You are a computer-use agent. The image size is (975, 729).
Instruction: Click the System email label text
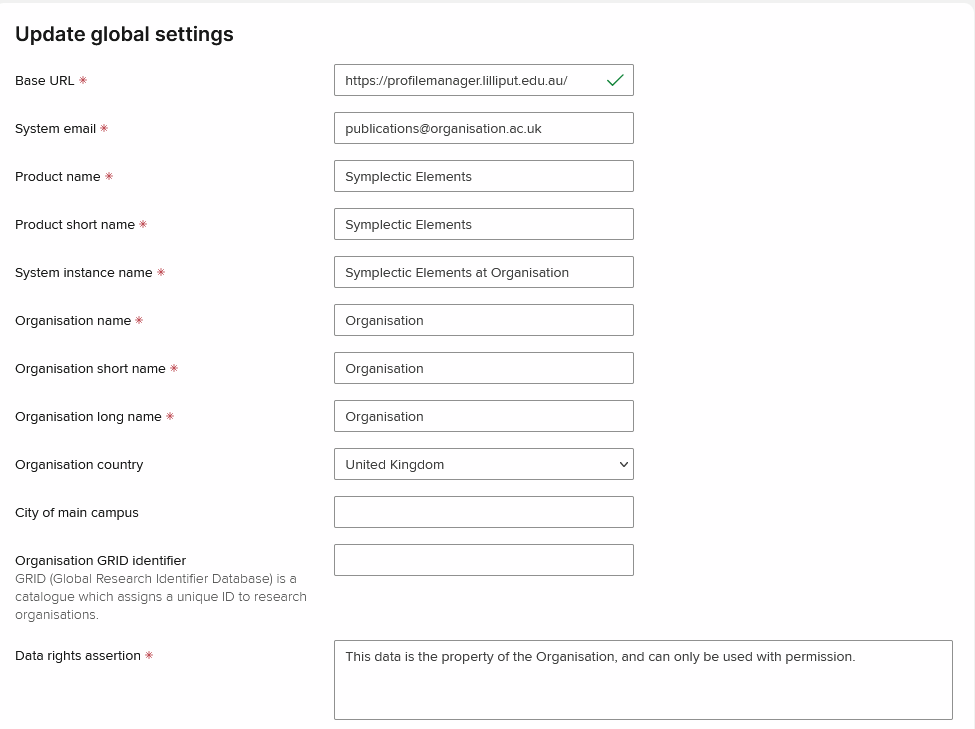(55, 128)
